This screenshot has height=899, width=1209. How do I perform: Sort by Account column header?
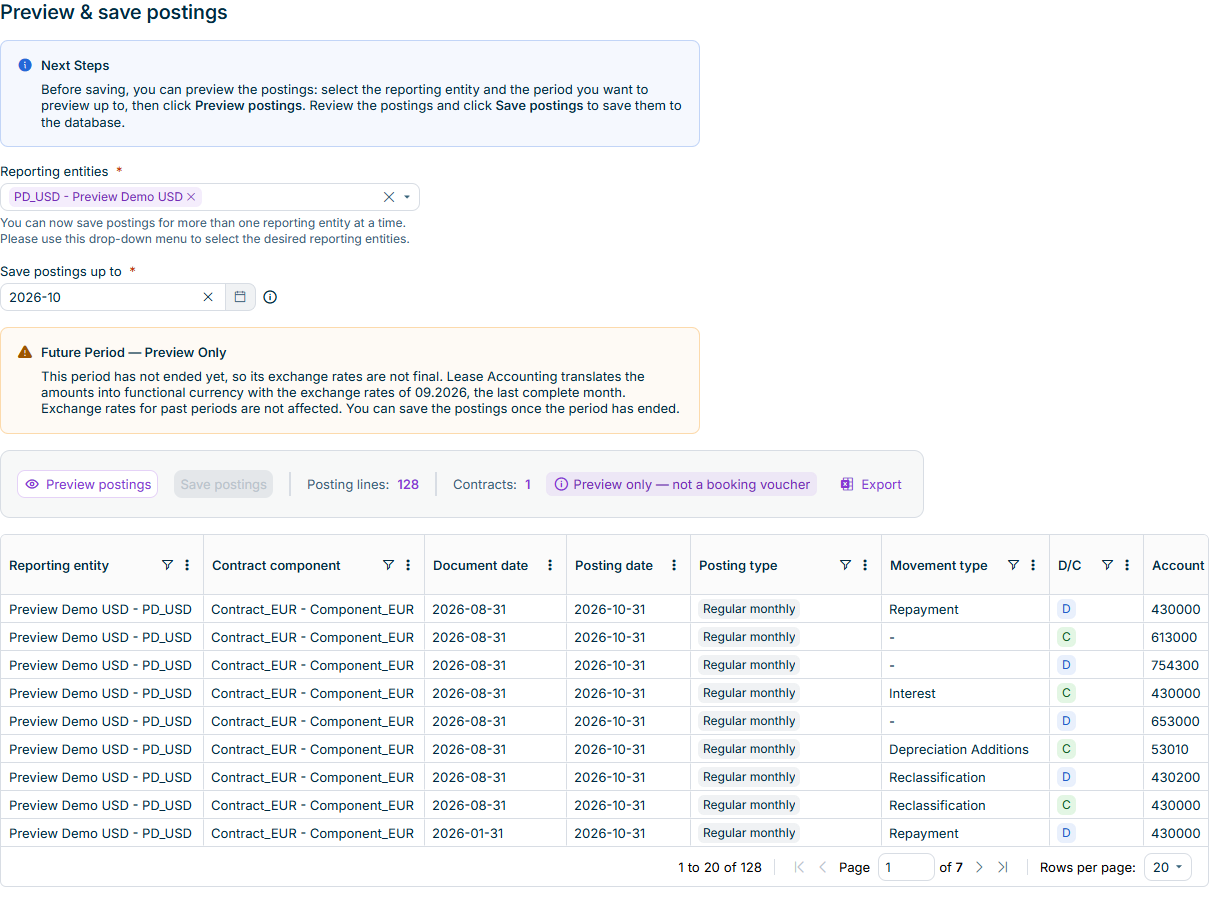1178,565
